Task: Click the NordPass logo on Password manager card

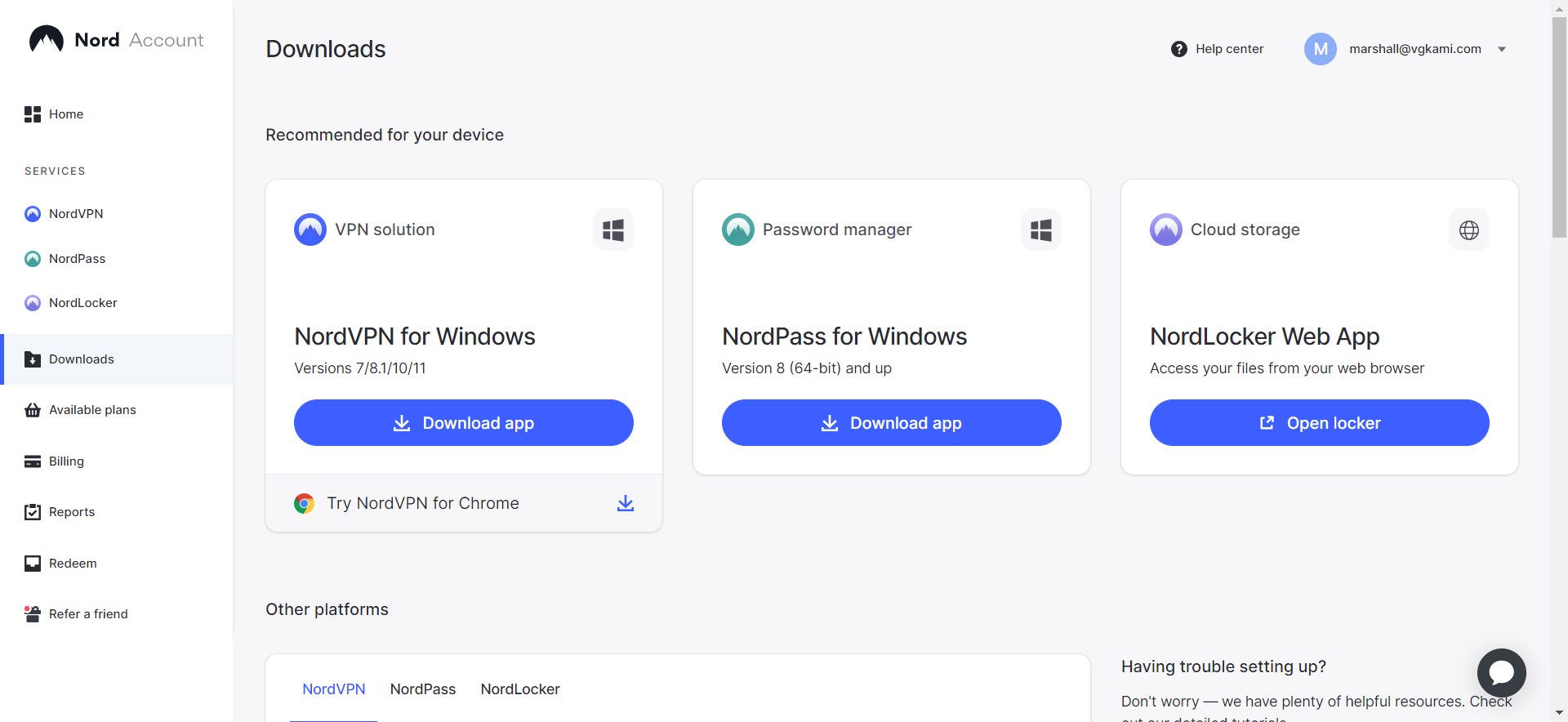Action: pos(738,230)
